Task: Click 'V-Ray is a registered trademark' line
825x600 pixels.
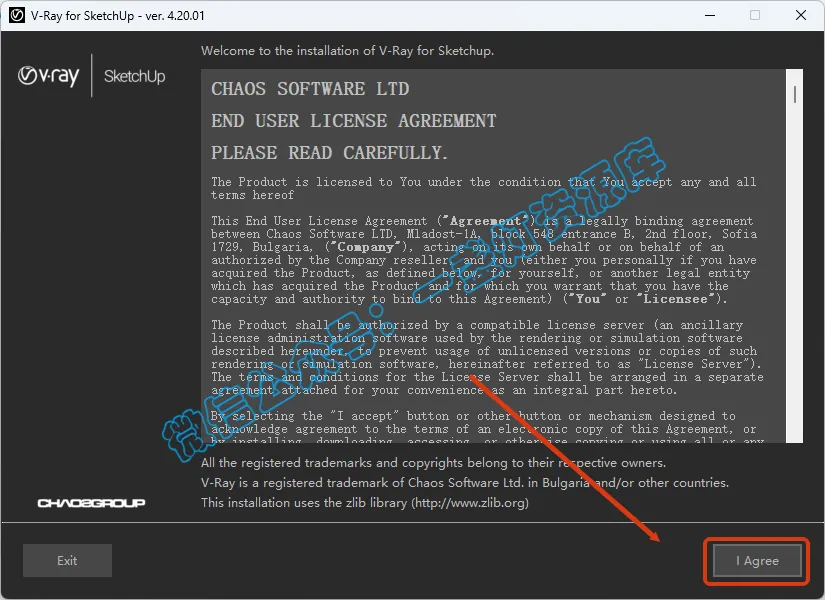Action: click(x=465, y=483)
